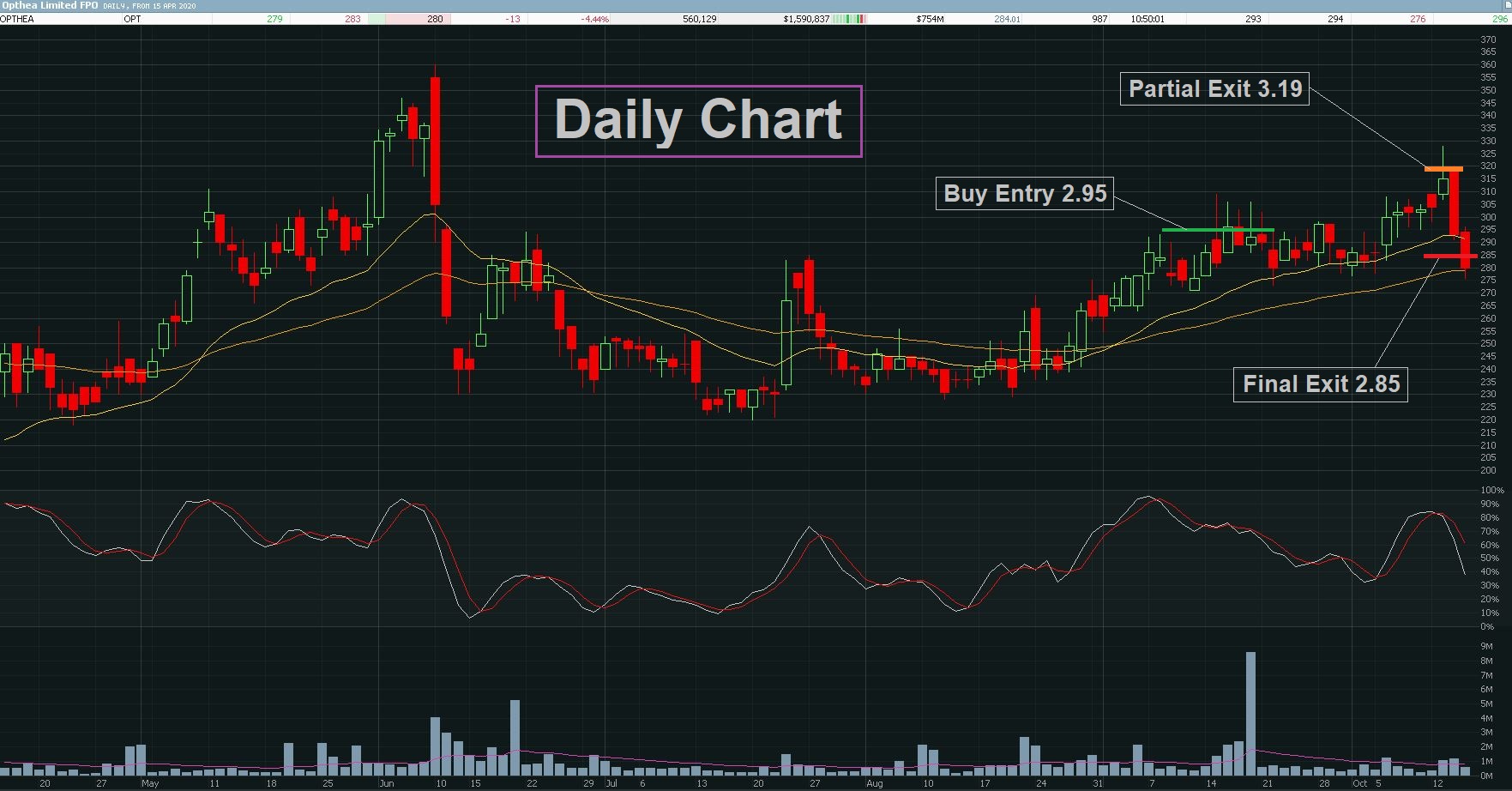Click the 9M label on volume axis

tap(1487, 647)
